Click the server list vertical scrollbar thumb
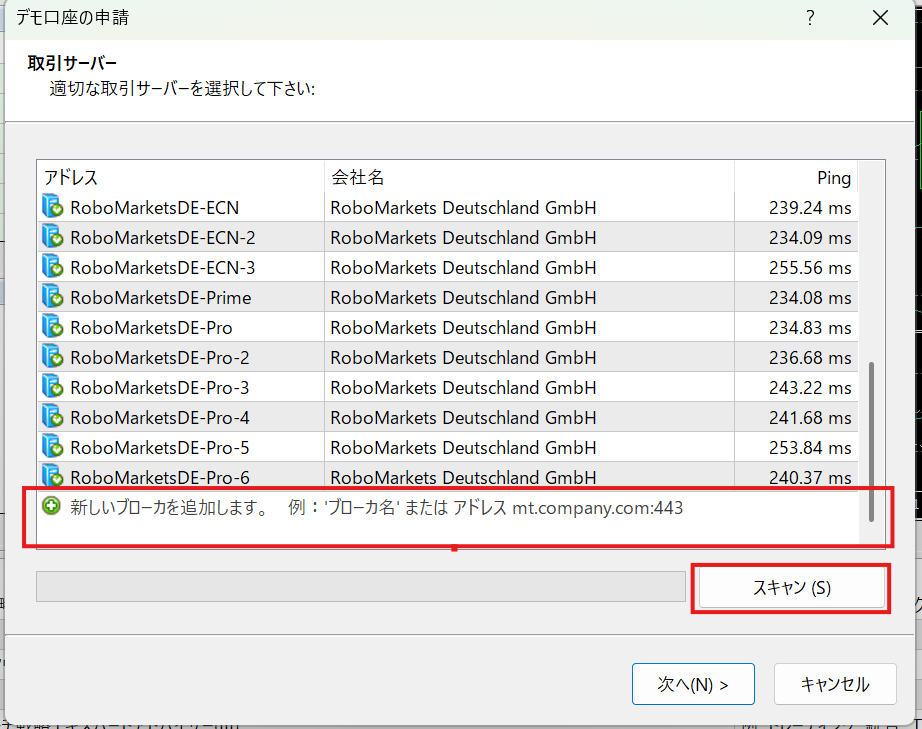Viewport: 922px width, 729px height. [x=872, y=440]
